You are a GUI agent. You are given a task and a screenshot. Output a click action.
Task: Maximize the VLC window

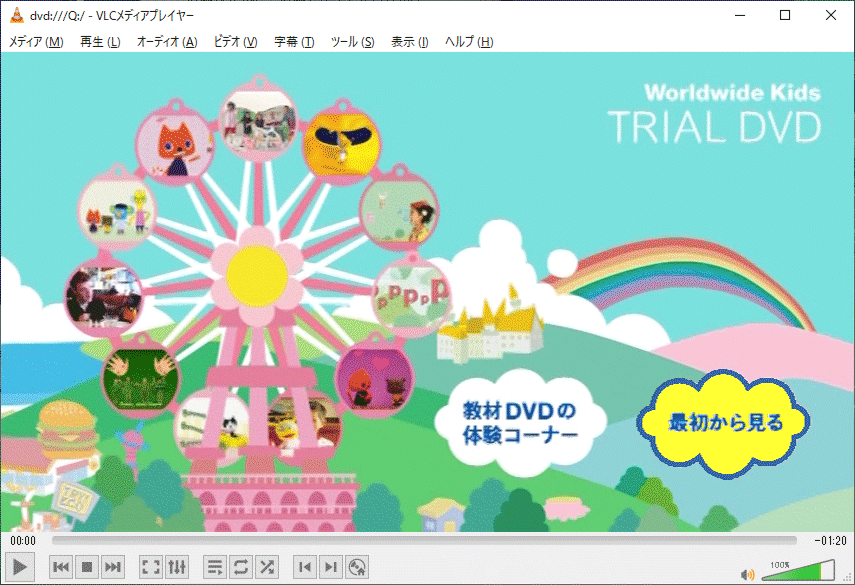[x=785, y=15]
